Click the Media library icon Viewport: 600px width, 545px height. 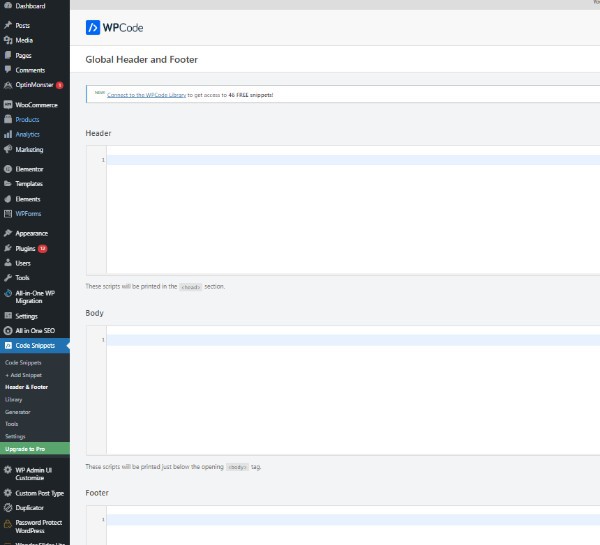point(8,40)
